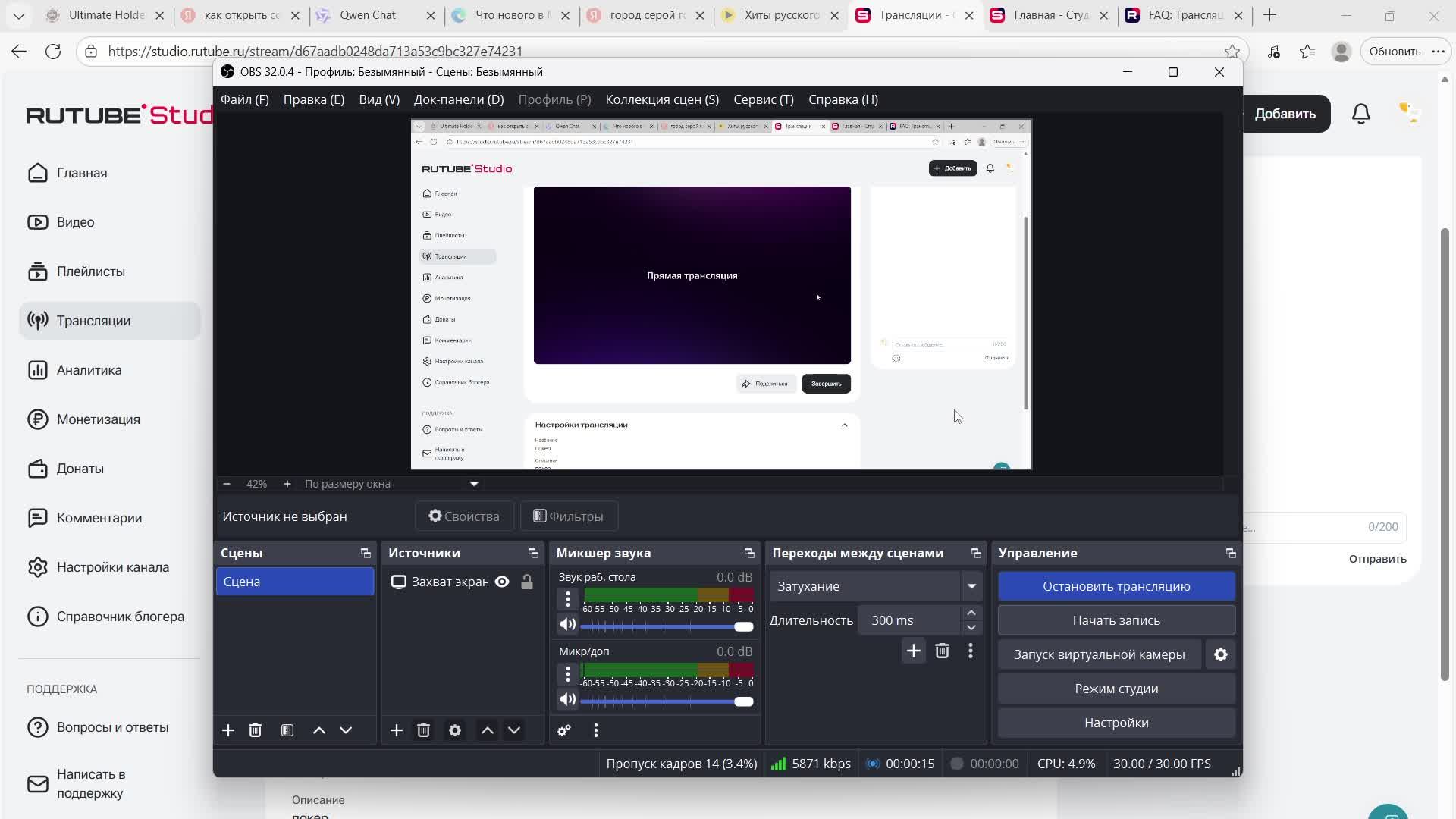Image resolution: width=1456 pixels, height=819 pixels.
Task: Hide the Захват экрана source
Action: (x=502, y=582)
